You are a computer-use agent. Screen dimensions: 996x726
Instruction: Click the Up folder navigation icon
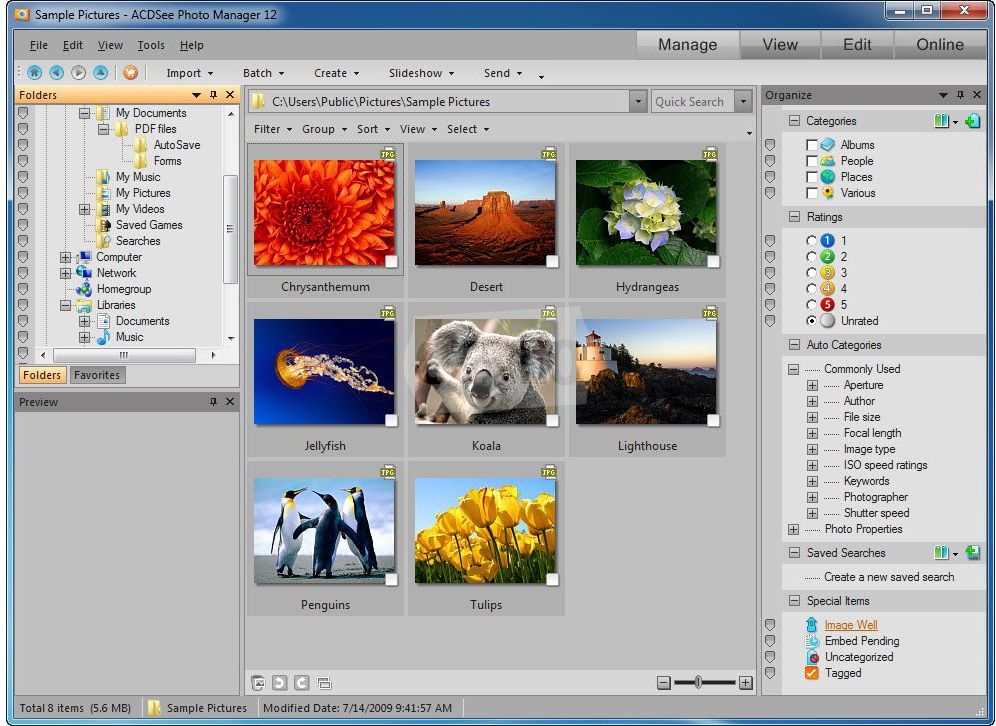coord(100,73)
